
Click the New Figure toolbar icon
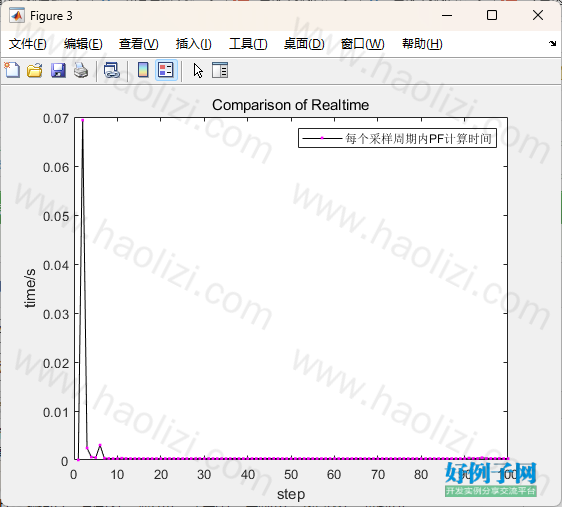click(12, 70)
